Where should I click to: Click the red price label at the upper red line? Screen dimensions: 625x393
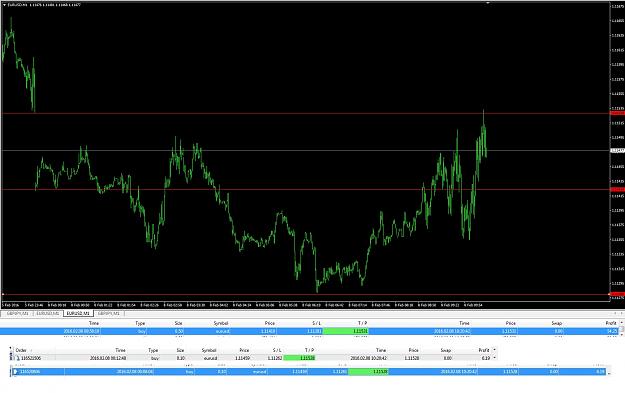(x=617, y=114)
